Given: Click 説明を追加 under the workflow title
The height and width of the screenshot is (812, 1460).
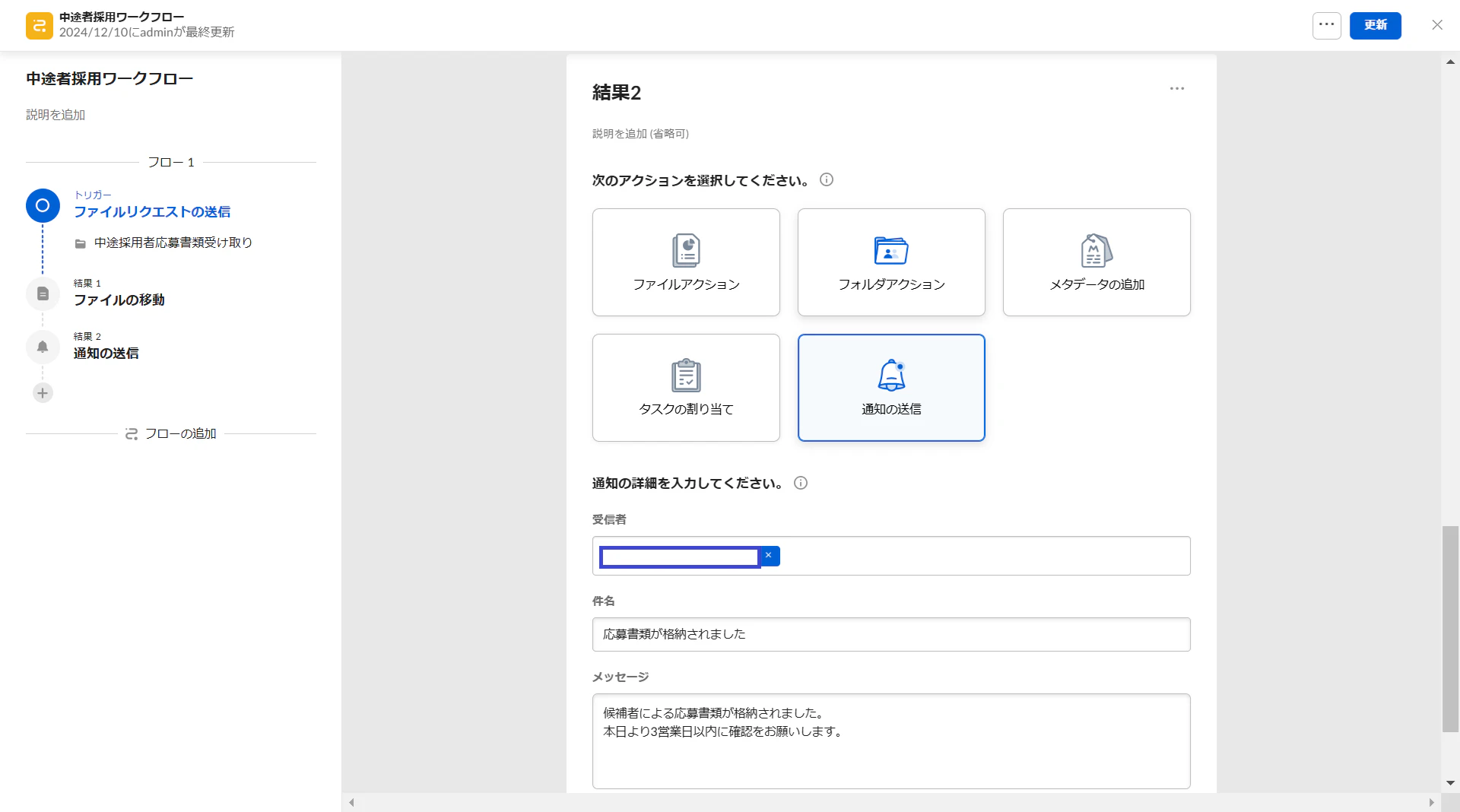Looking at the screenshot, I should tap(56, 115).
